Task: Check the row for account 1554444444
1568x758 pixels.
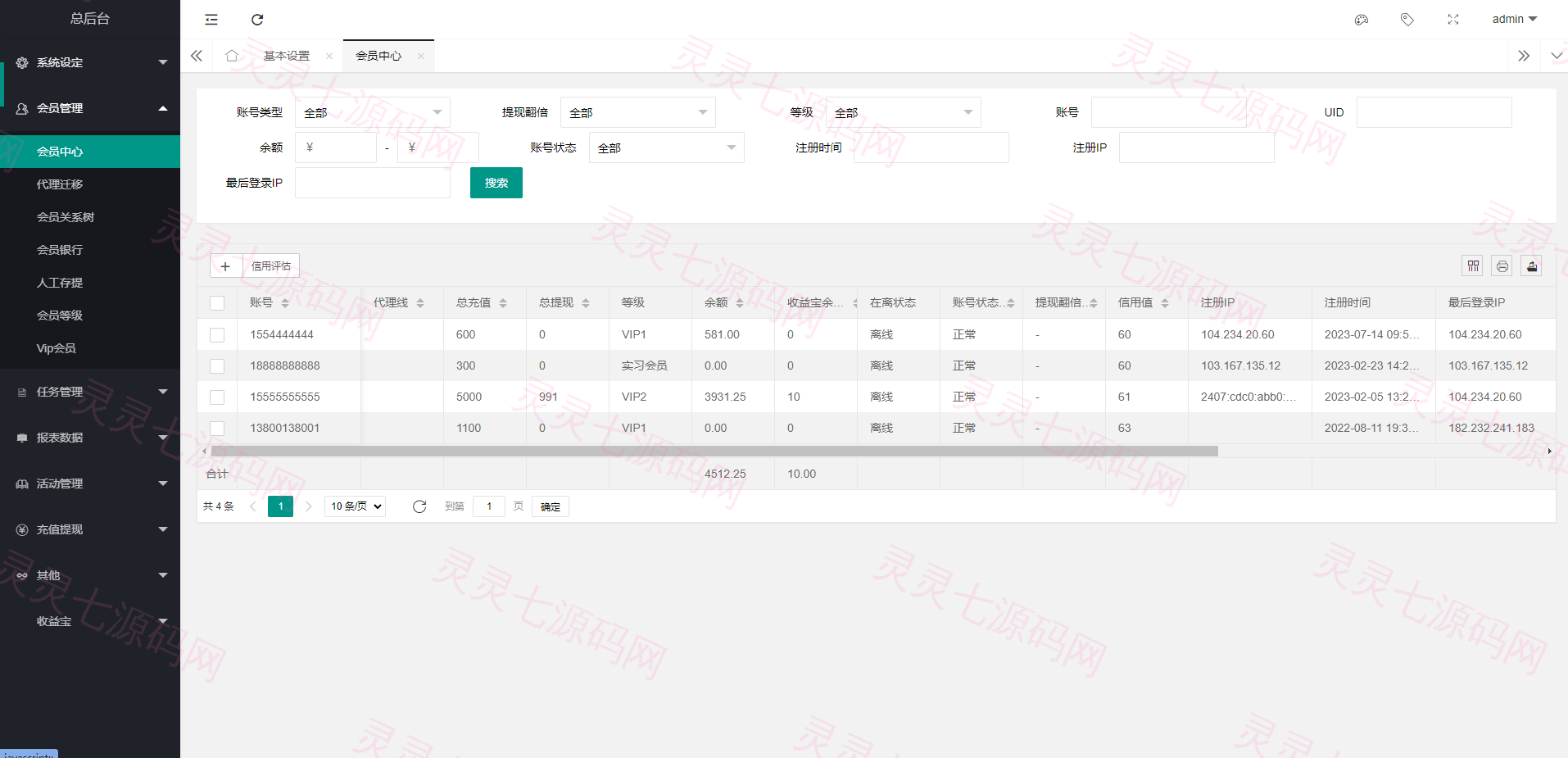Action: [217, 335]
